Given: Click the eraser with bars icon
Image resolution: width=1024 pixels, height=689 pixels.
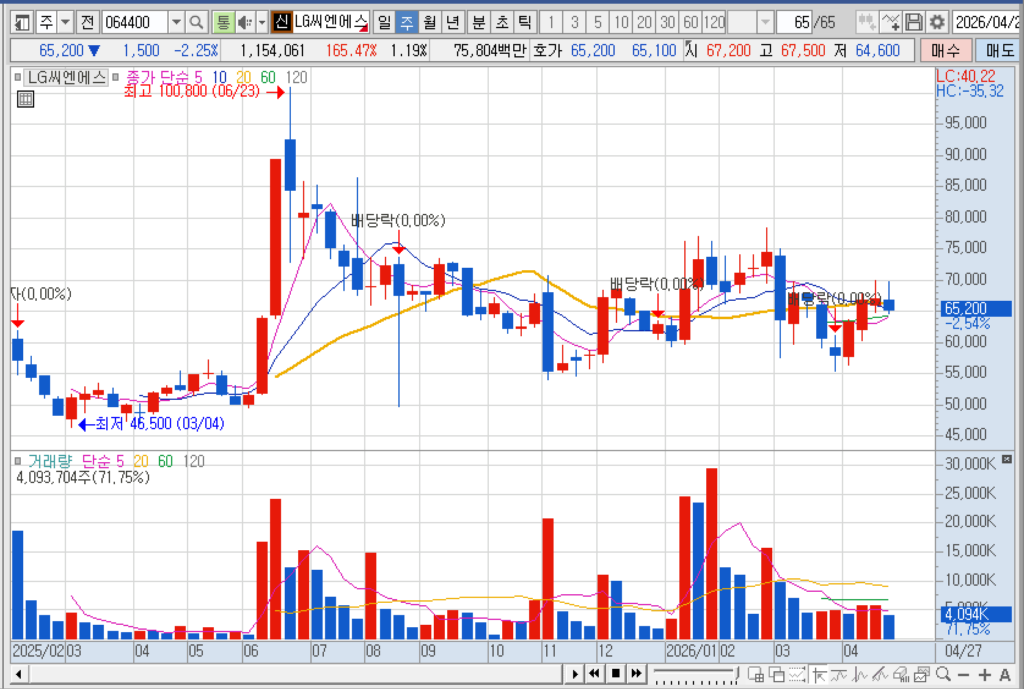Looking at the screenshot, I should pyautogui.click(x=901, y=674).
